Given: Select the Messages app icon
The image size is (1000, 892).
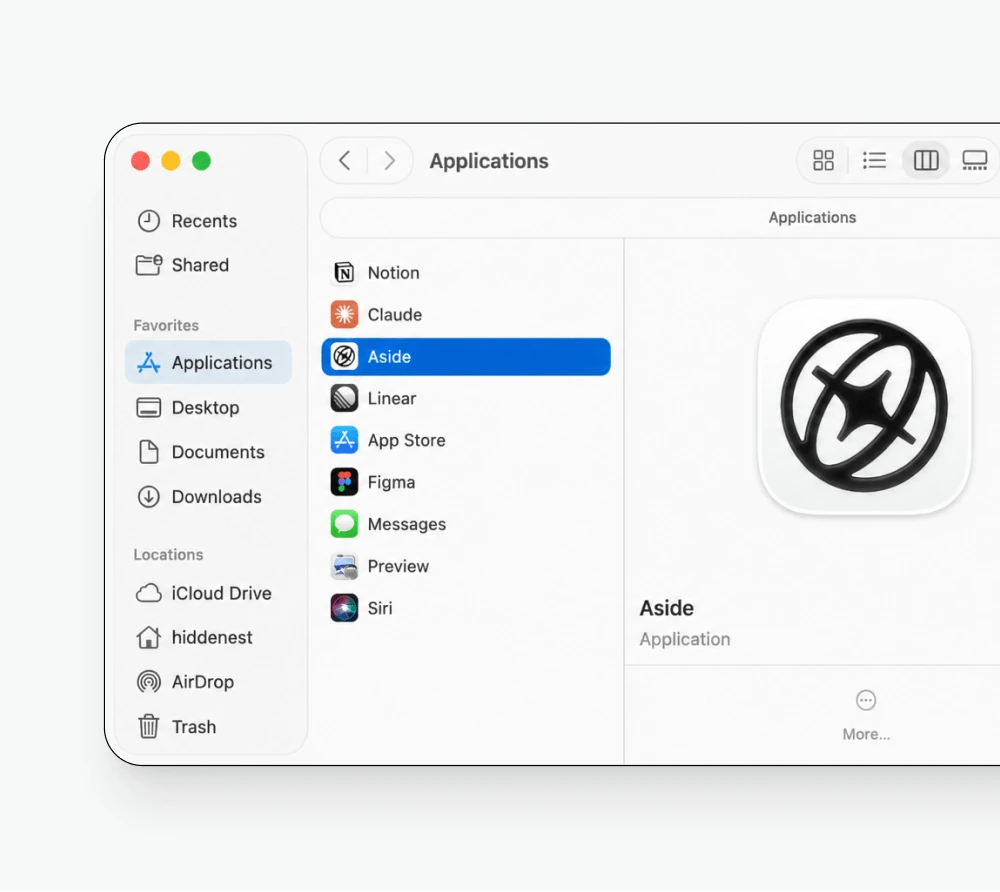Looking at the screenshot, I should (x=344, y=524).
